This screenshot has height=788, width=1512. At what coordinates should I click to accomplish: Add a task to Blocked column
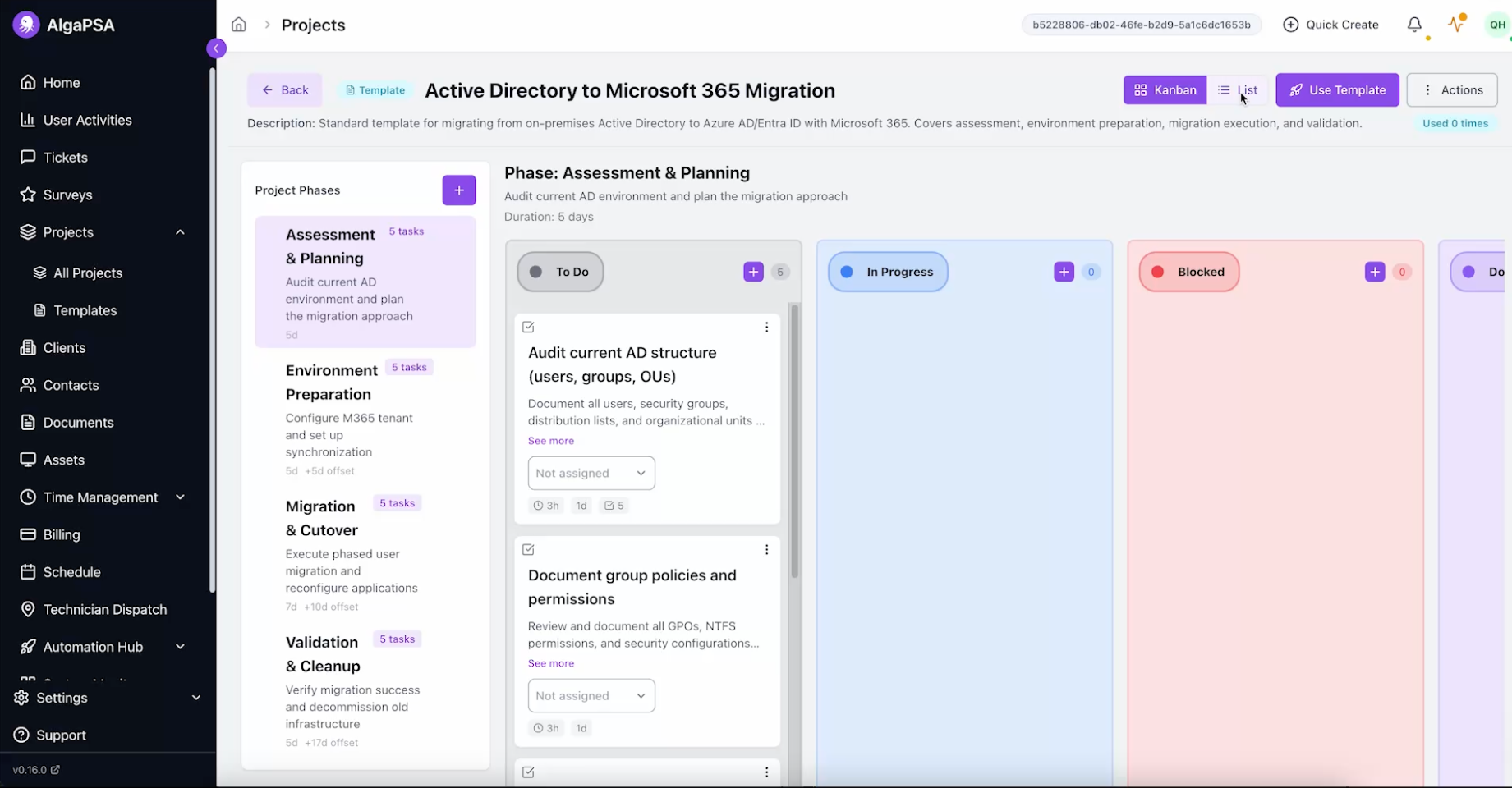(1374, 272)
